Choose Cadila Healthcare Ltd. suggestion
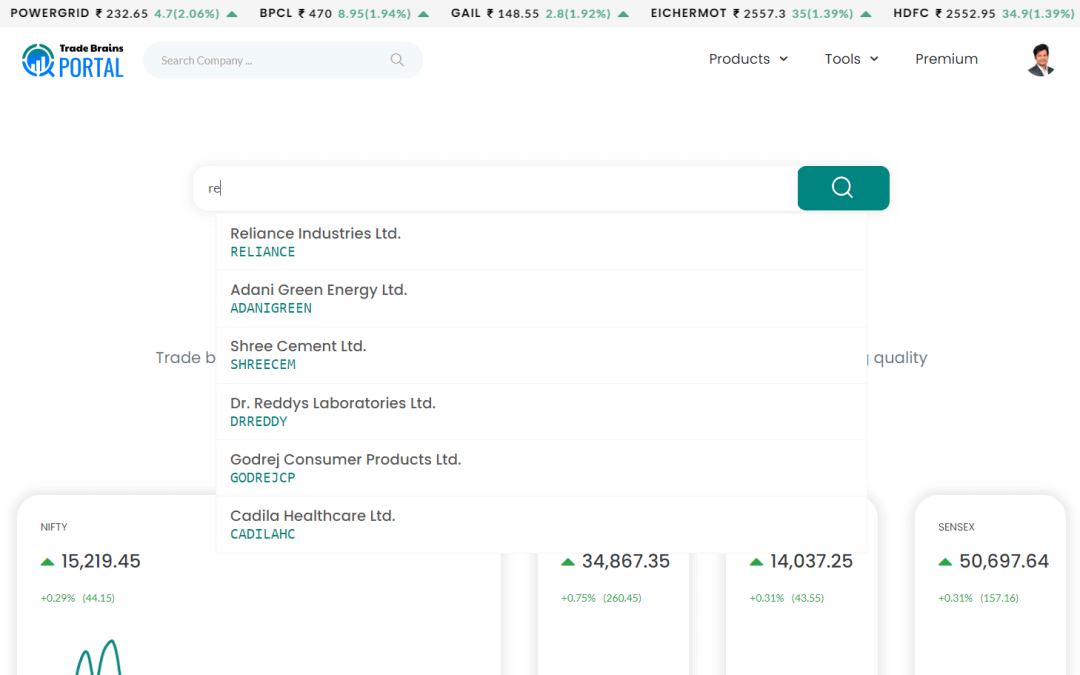Viewport: 1080px width, 675px height. coord(541,525)
